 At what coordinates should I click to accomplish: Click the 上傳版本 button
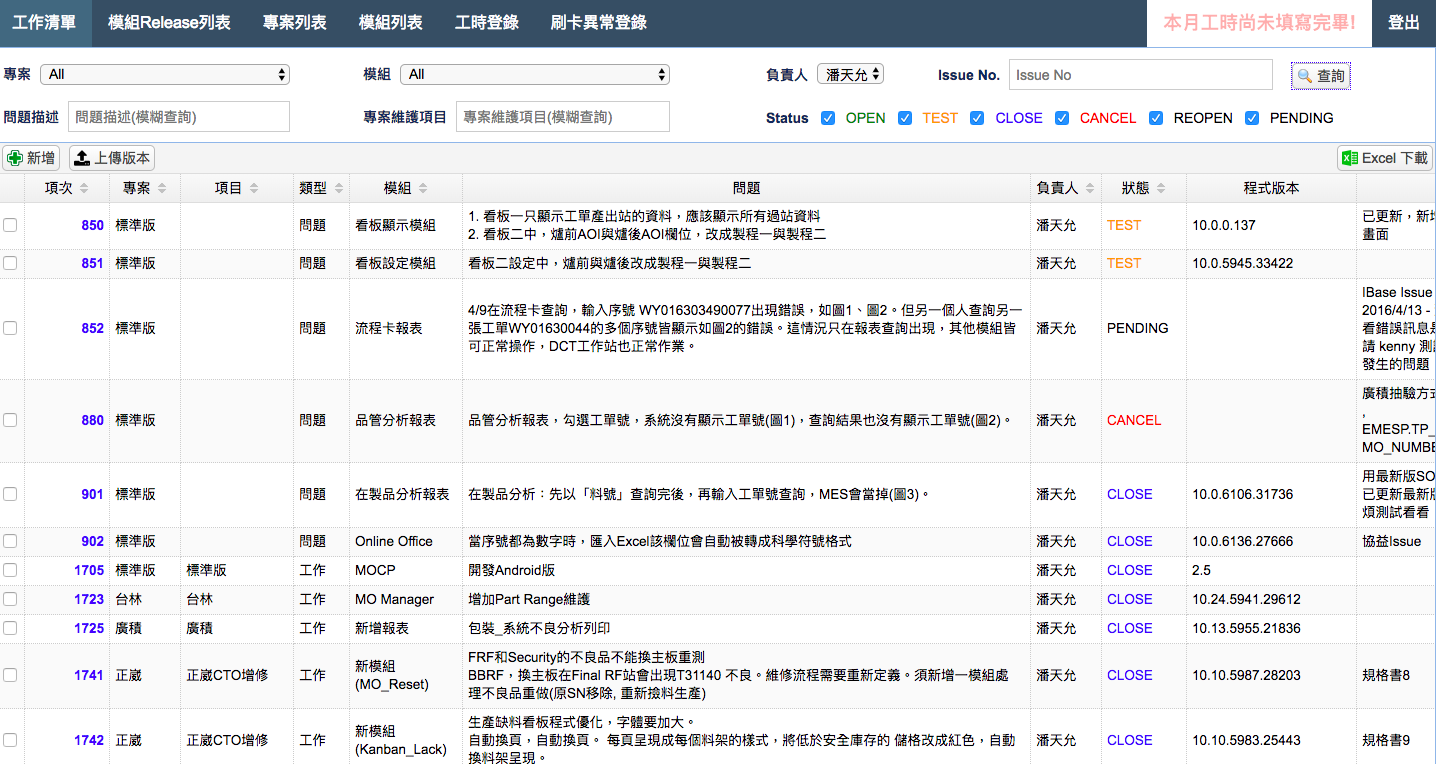pyautogui.click(x=112, y=158)
